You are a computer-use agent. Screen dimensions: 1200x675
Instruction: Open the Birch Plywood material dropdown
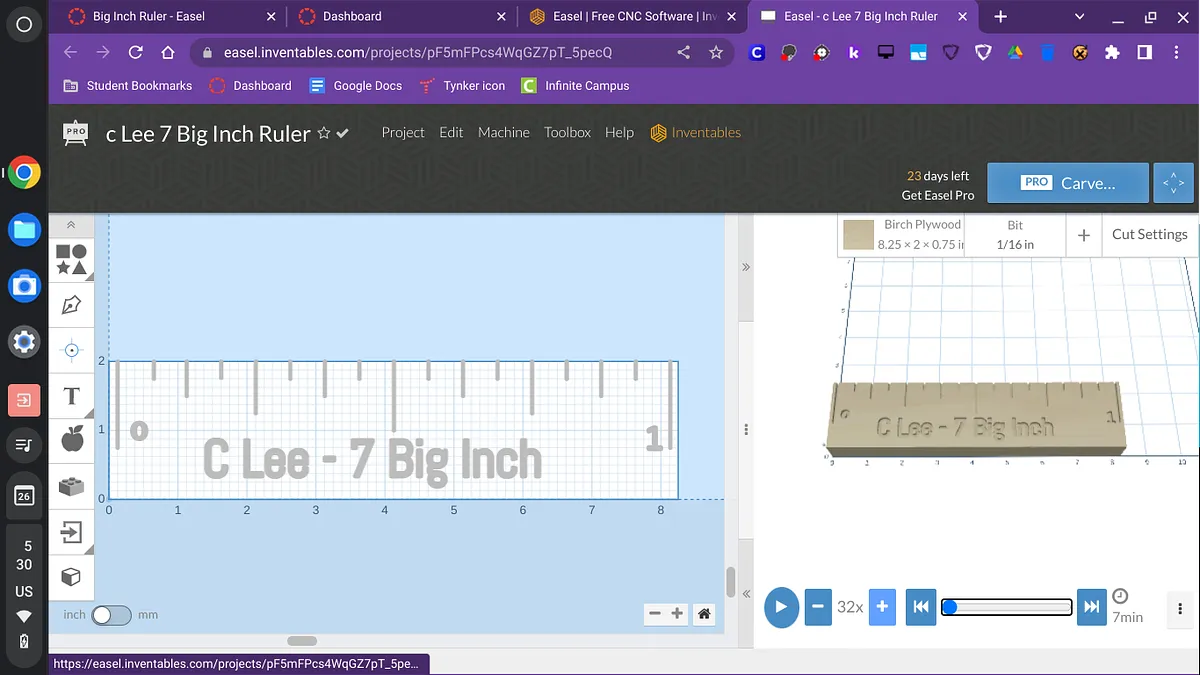[x=901, y=235]
